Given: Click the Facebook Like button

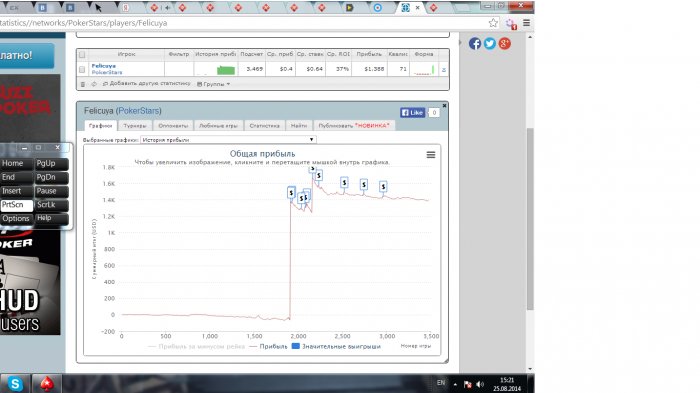Looking at the screenshot, I should coord(412,113).
